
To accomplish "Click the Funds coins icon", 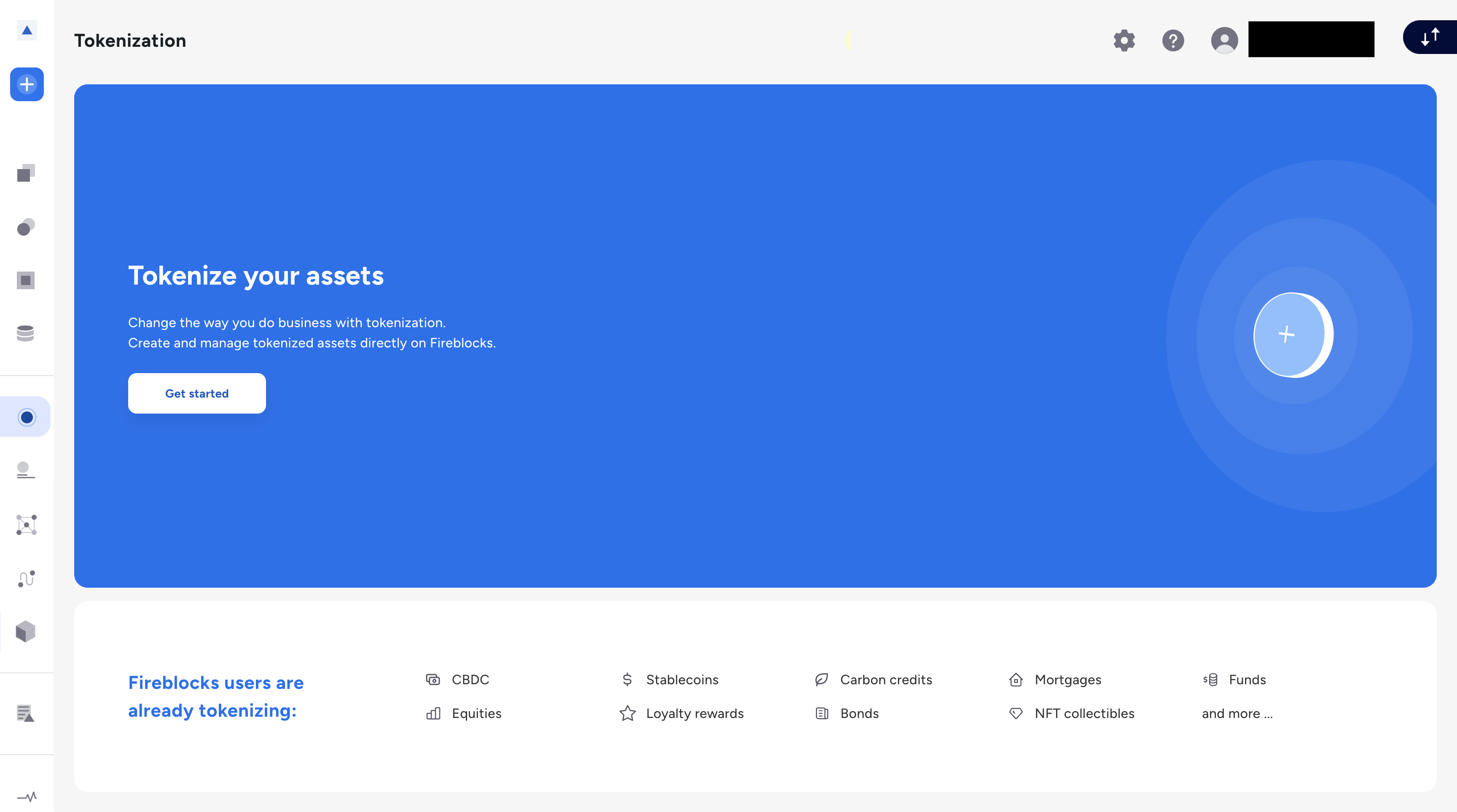I will (1210, 680).
